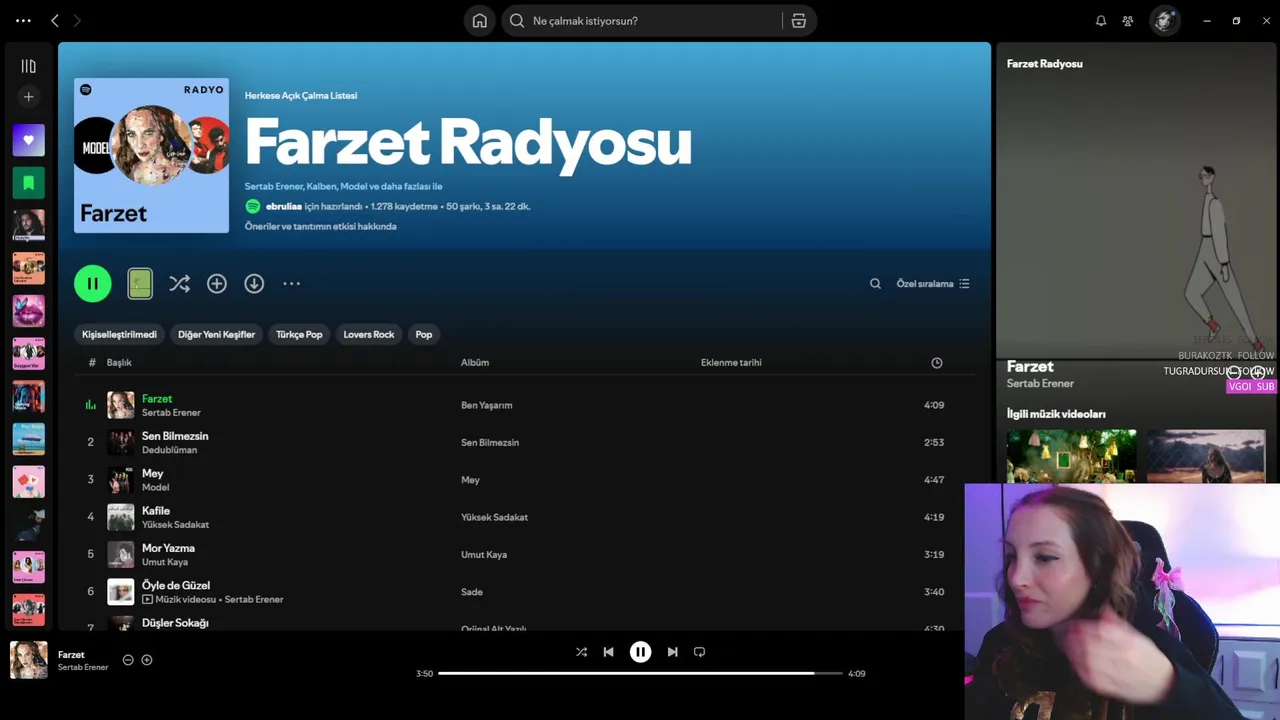This screenshot has height=720, width=1280.
Task: Pause playback in the player bar
Action: coord(640,652)
